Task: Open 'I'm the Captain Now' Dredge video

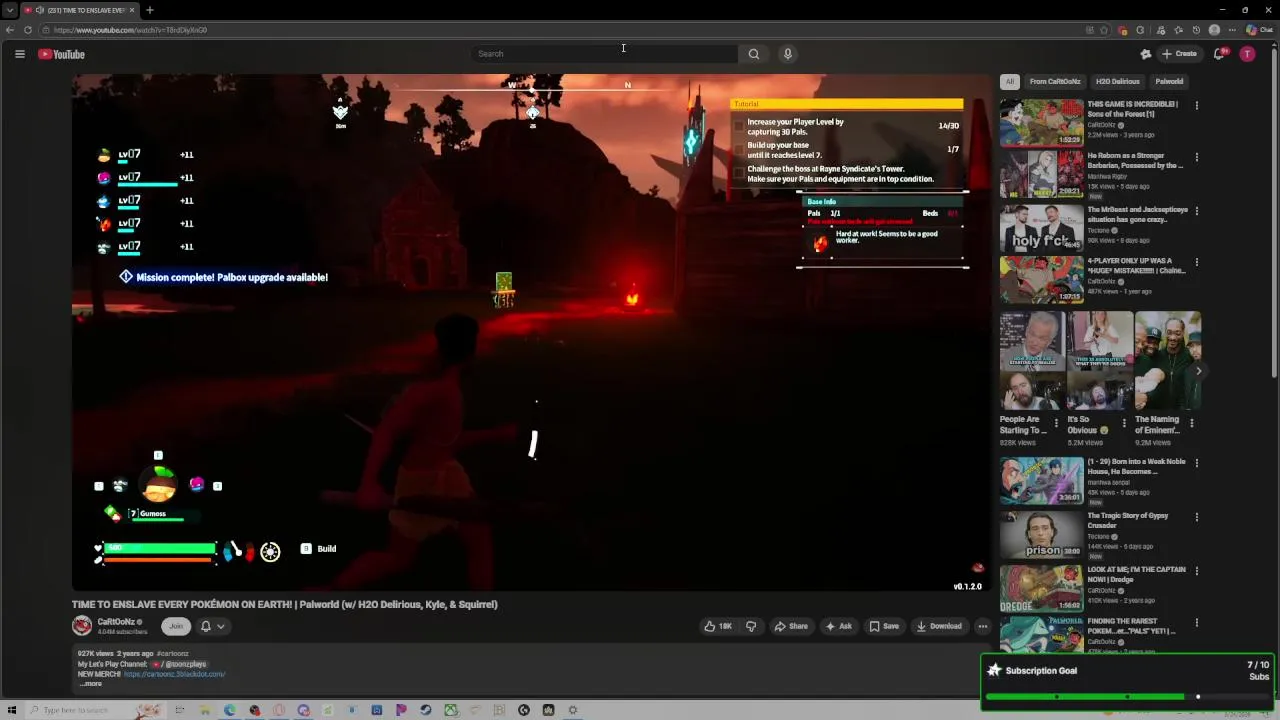Action: point(1042,588)
